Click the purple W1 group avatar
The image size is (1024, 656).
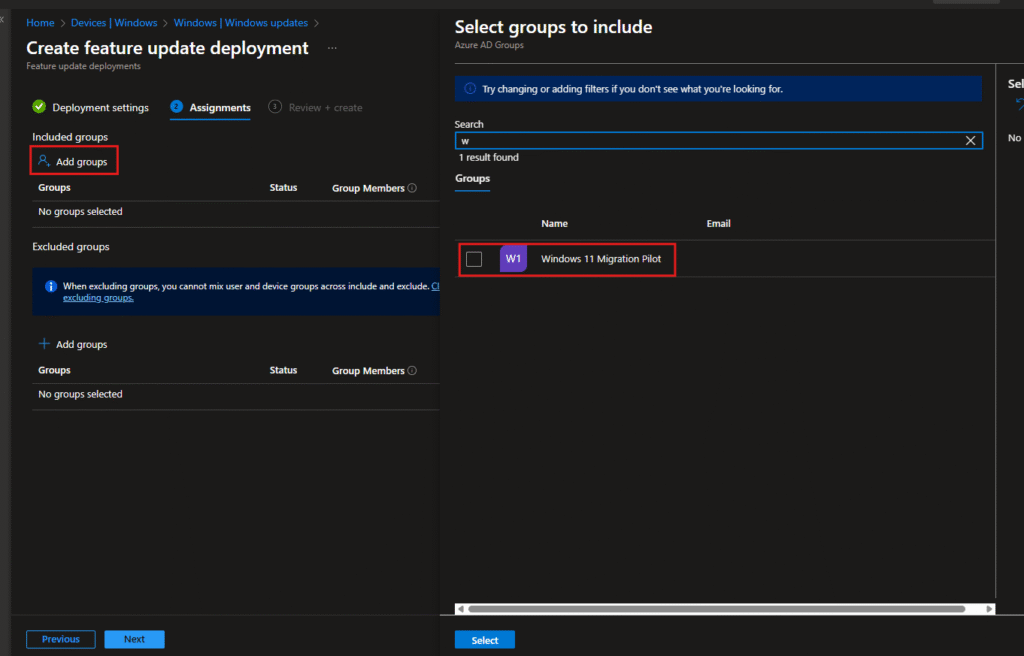click(513, 259)
